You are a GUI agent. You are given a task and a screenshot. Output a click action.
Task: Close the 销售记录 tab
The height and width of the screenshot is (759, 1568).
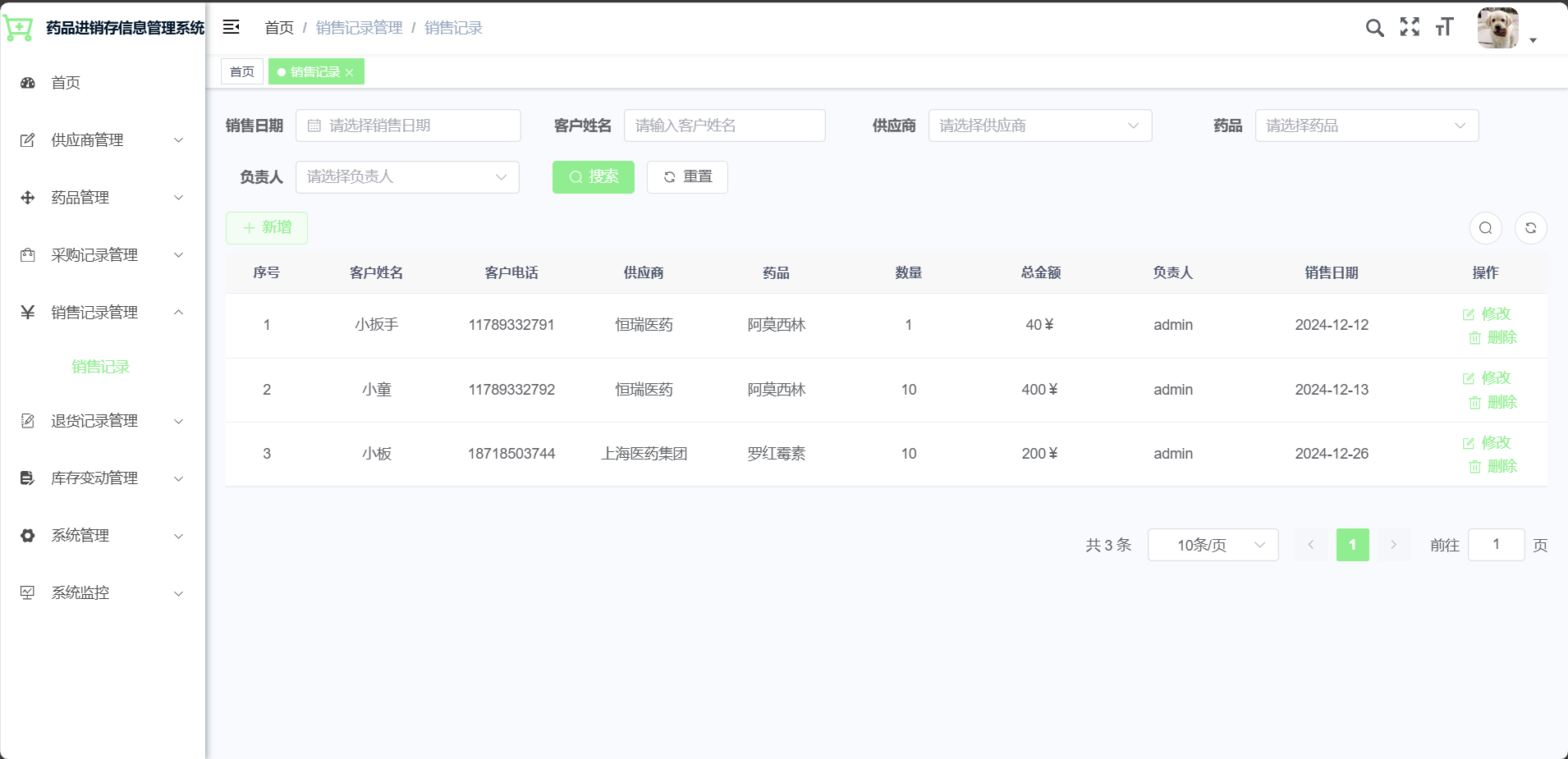point(350,73)
